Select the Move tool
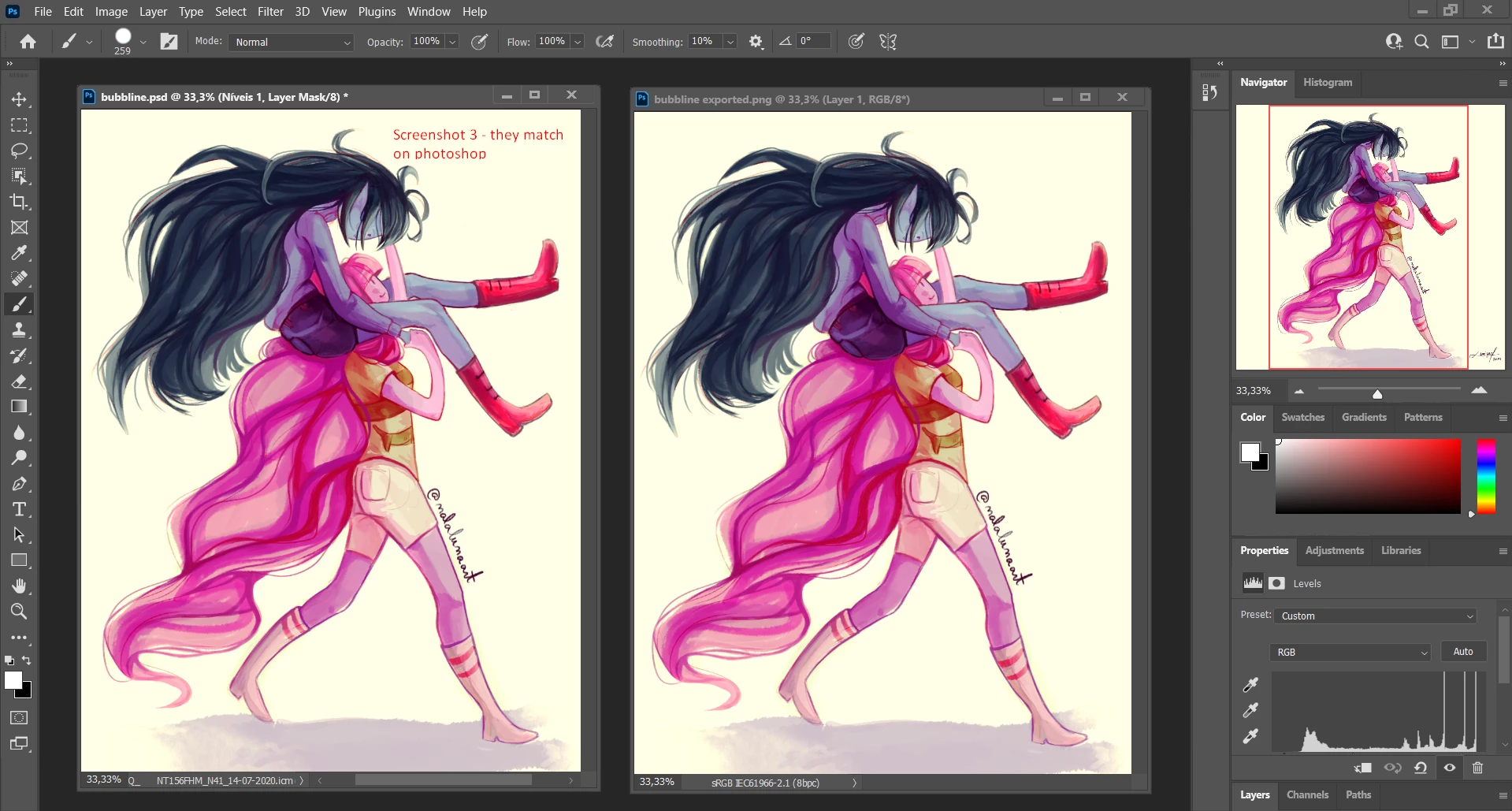Viewport: 1512px width, 811px height. pyautogui.click(x=19, y=99)
